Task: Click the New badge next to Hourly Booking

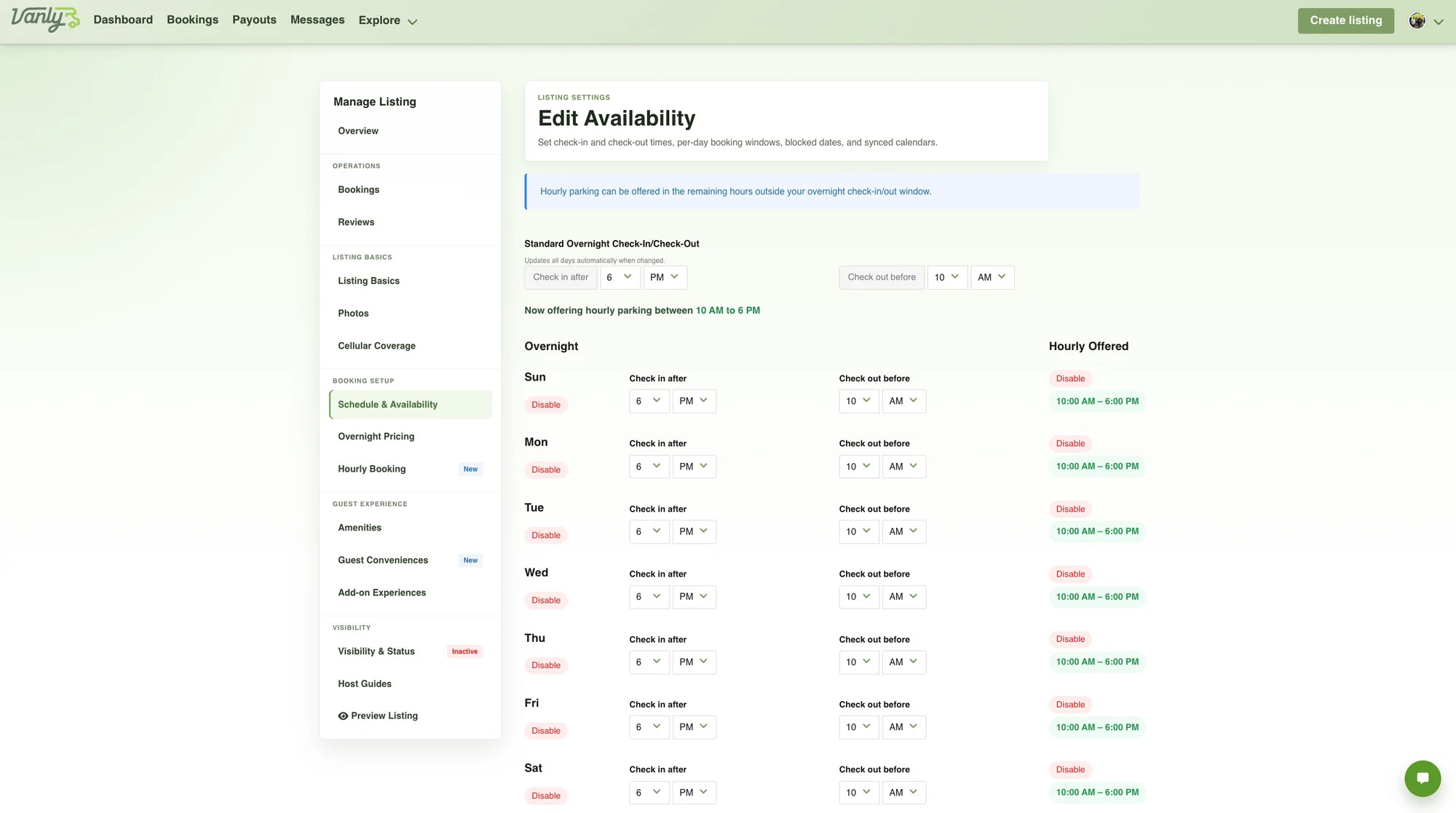Action: click(470, 469)
